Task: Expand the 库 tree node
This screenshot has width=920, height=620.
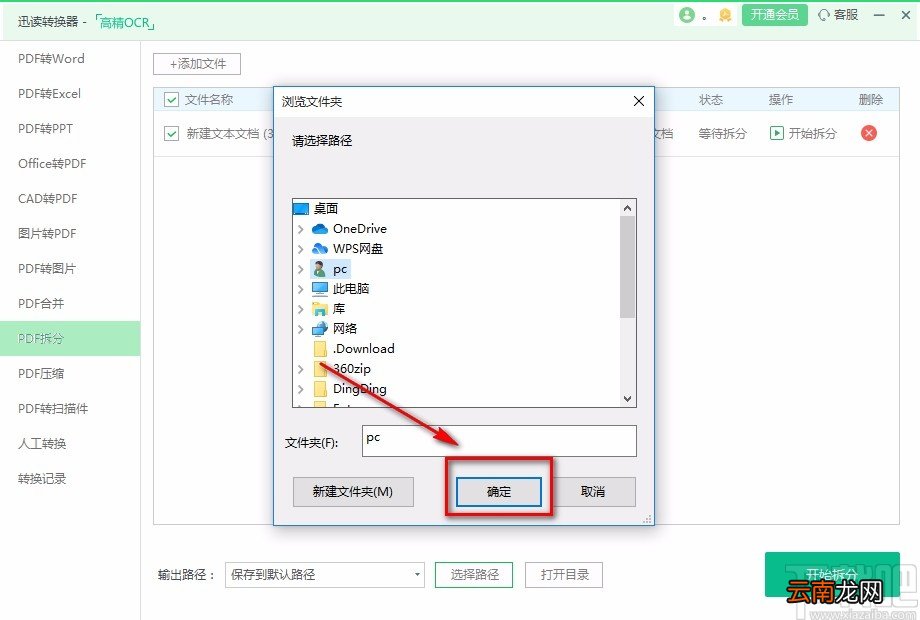Action: [301, 309]
